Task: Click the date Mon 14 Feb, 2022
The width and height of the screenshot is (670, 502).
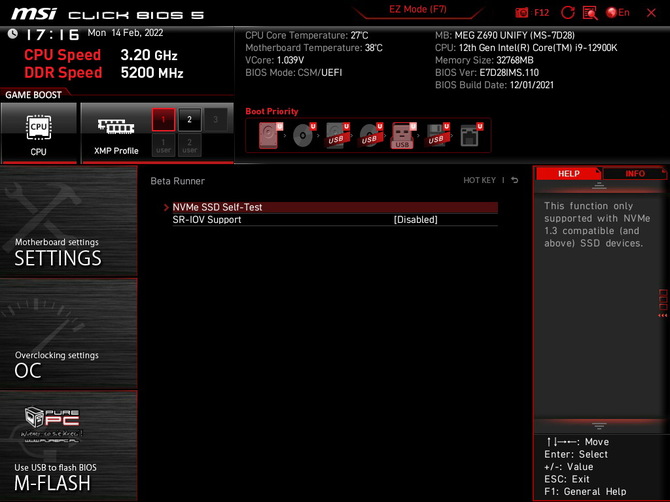Action: pyautogui.click(x=125, y=33)
